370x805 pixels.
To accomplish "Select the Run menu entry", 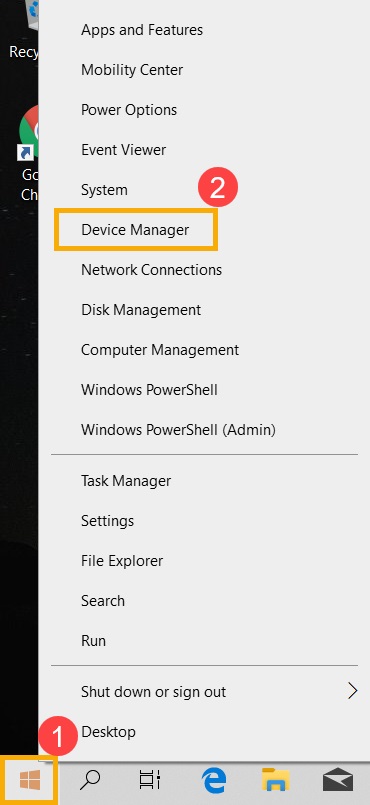I will point(93,641).
